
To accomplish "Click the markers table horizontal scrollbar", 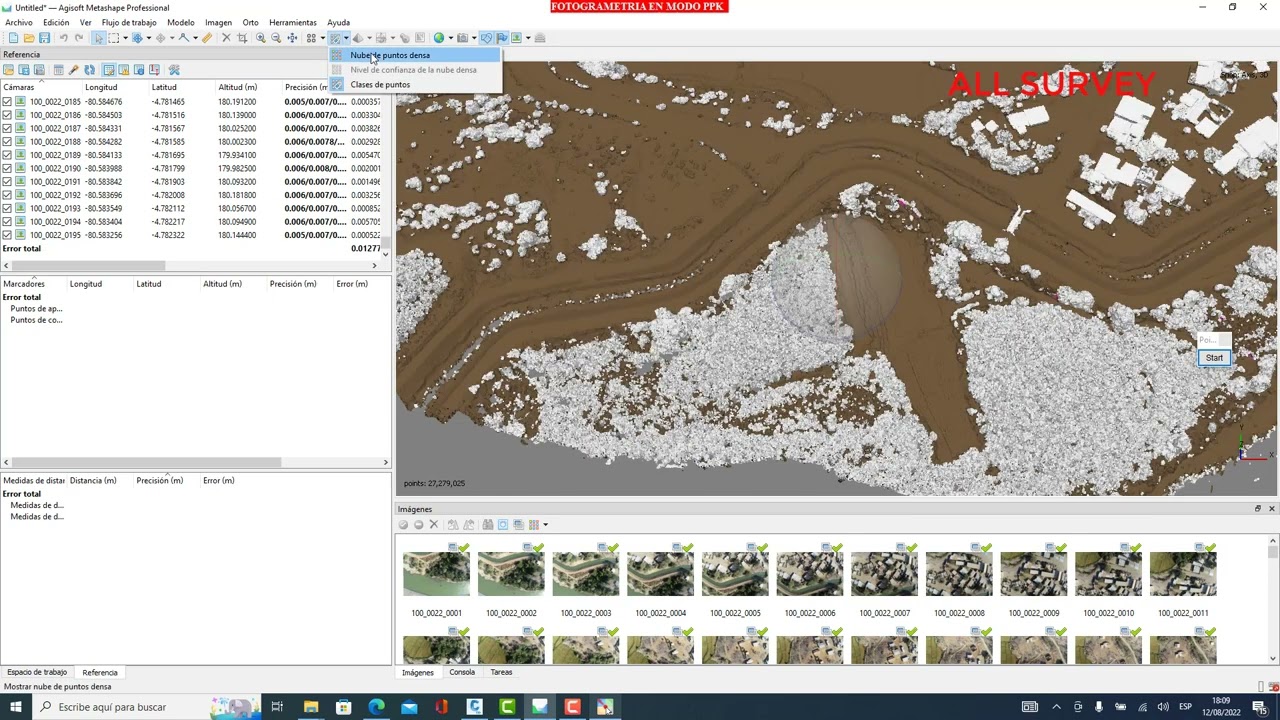I will pyautogui.click(x=196, y=462).
